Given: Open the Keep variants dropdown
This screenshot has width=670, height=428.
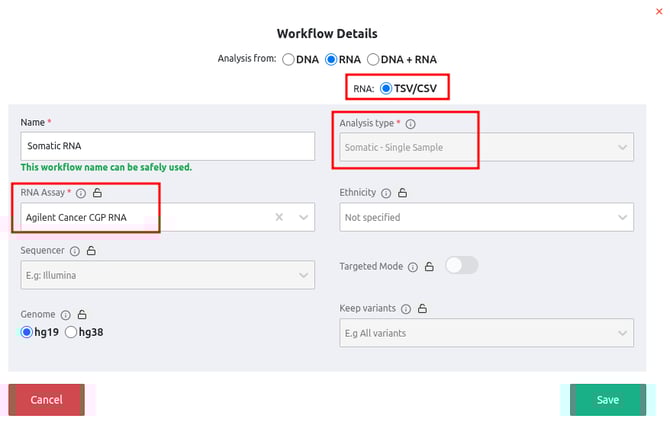Looking at the screenshot, I should 486,332.
